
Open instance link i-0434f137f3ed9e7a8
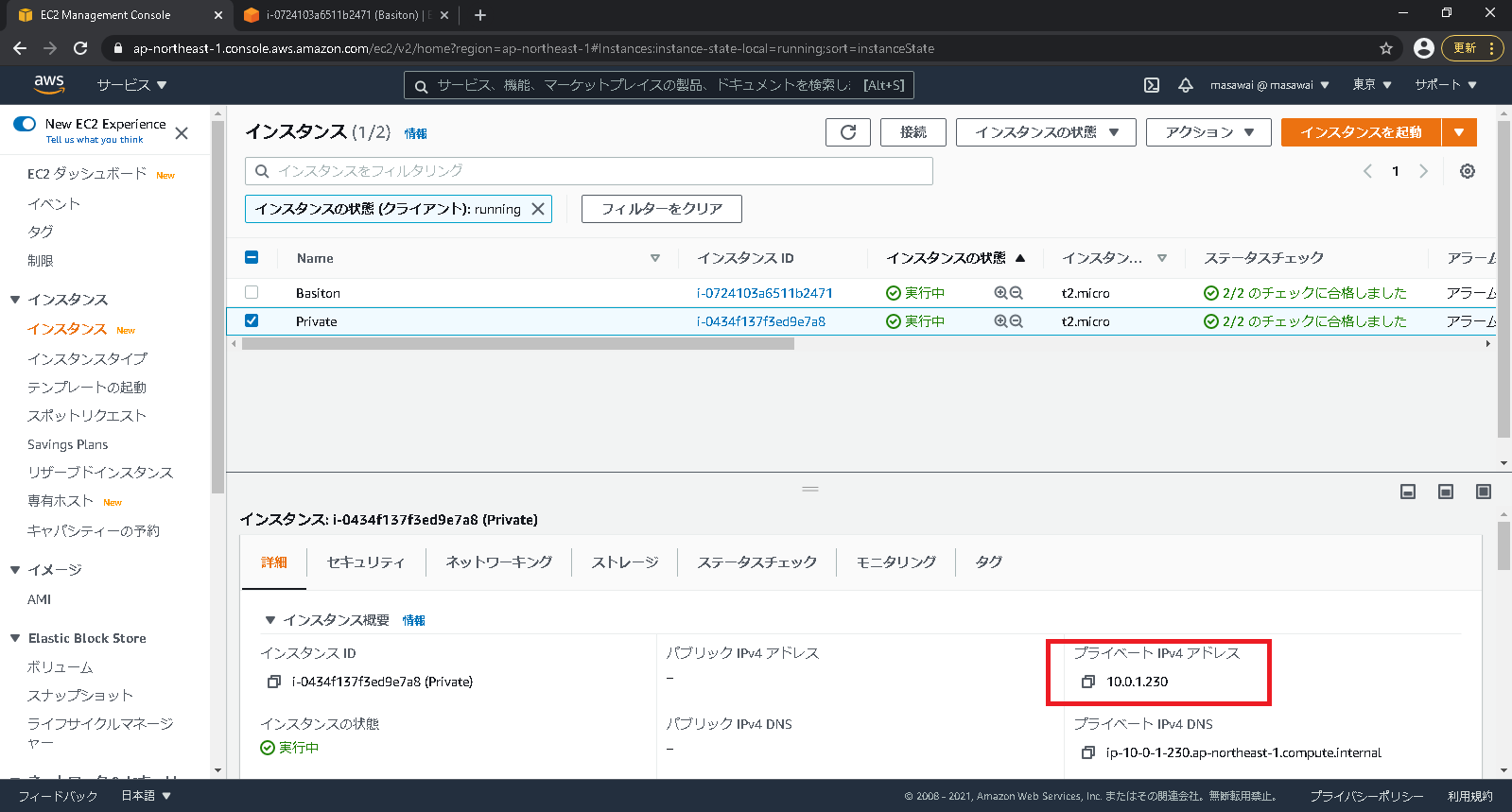click(x=760, y=321)
